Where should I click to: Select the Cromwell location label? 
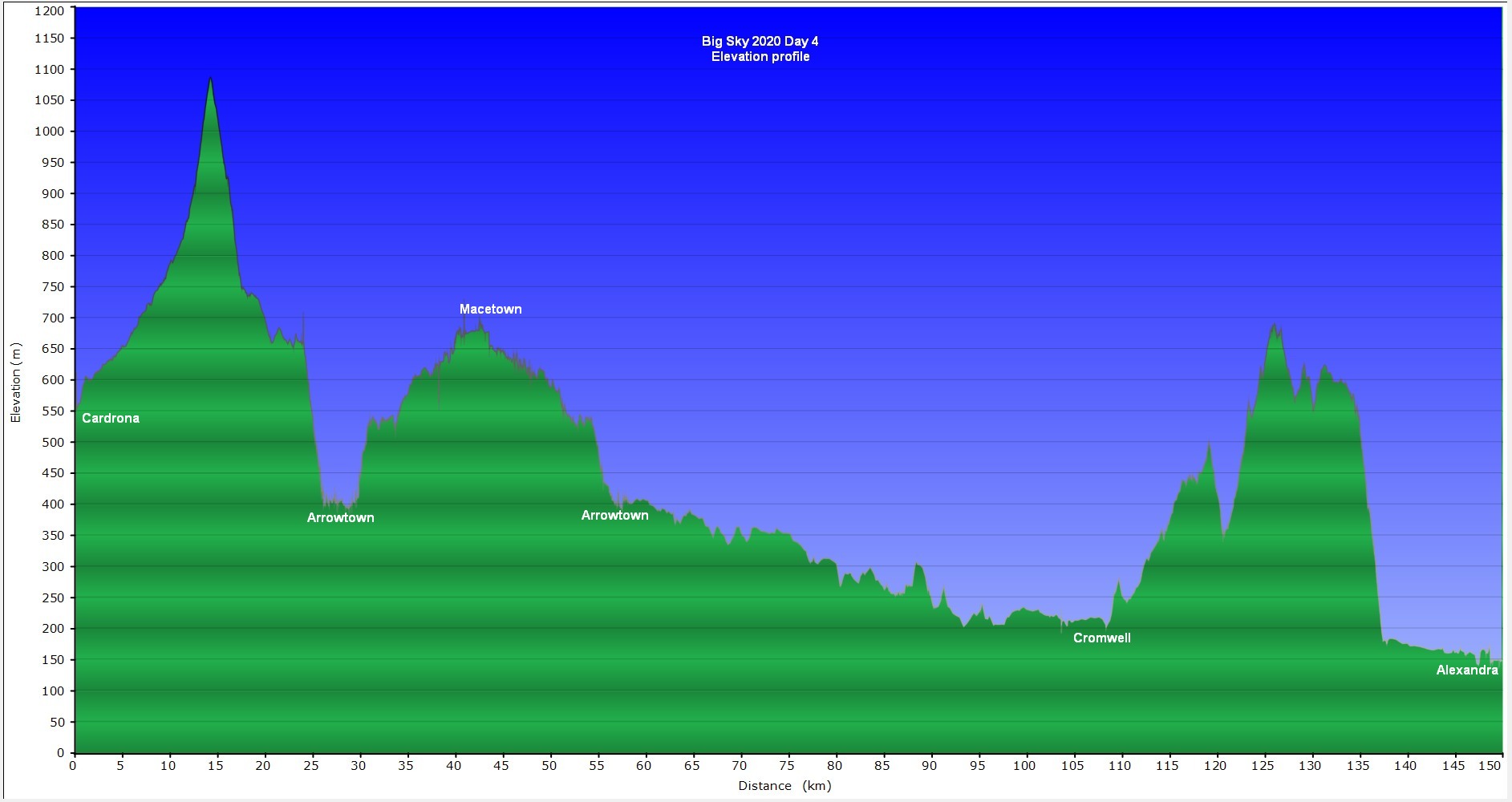(1101, 638)
